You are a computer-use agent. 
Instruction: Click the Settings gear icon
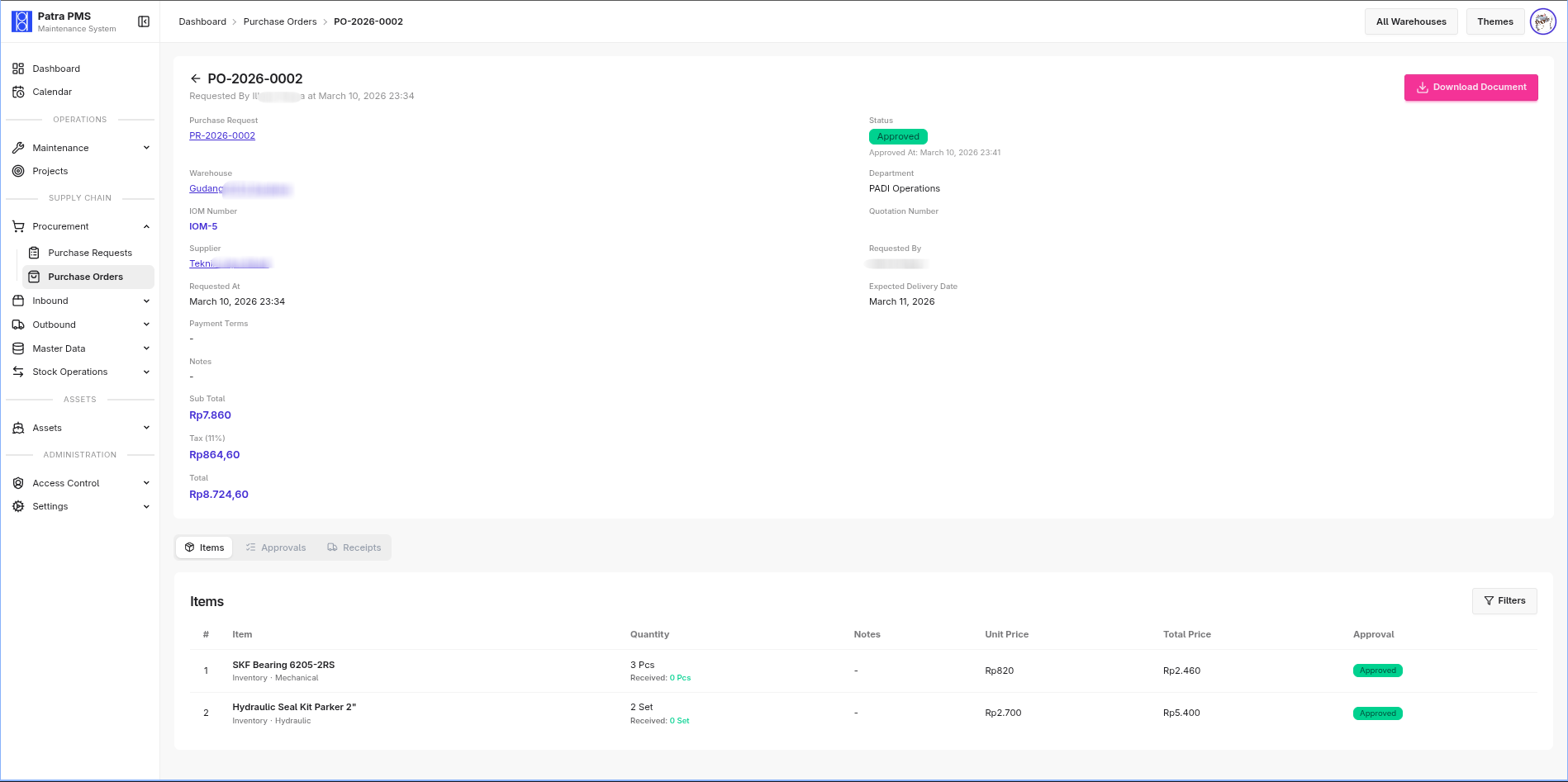[x=18, y=506]
